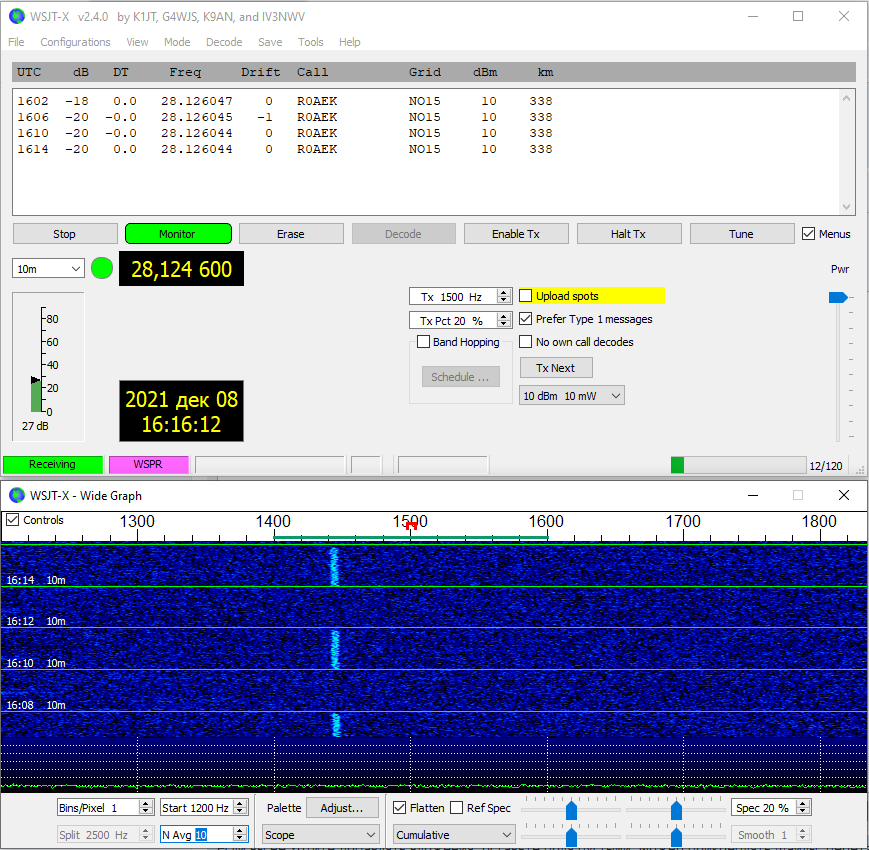Open the Cumulative spectrum dropdown
The height and width of the screenshot is (850, 869).
point(454,834)
